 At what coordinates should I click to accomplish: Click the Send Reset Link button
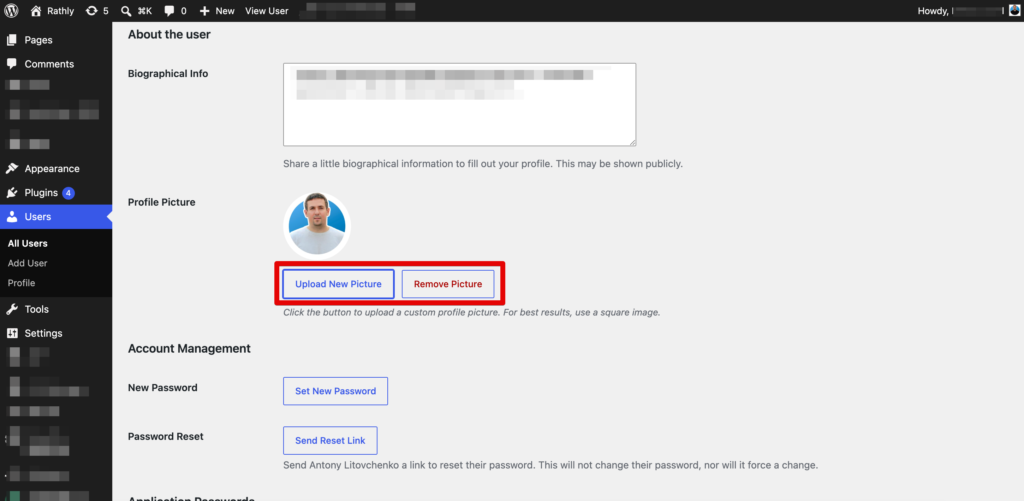pos(330,440)
